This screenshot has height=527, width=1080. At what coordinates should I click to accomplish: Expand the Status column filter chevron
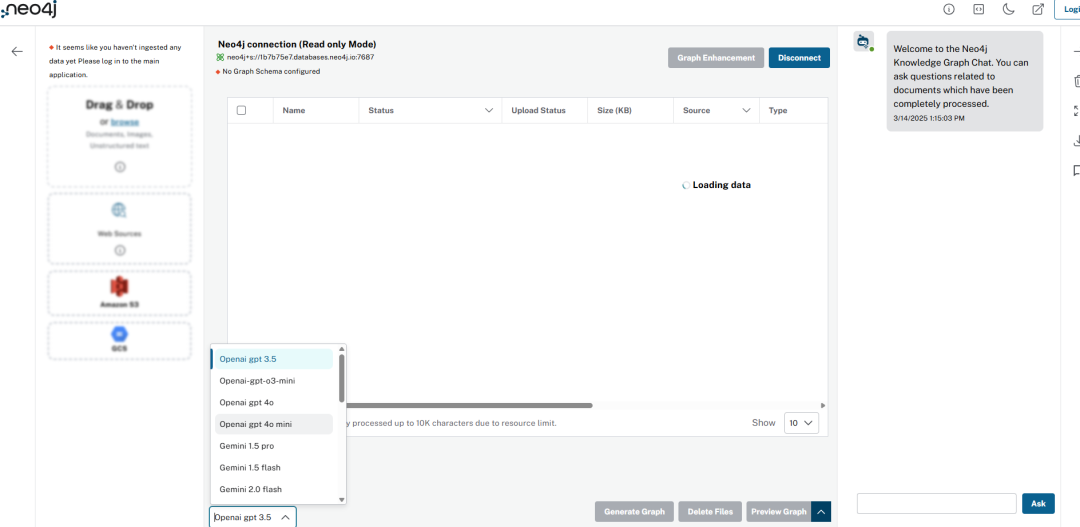pyautogui.click(x=489, y=110)
